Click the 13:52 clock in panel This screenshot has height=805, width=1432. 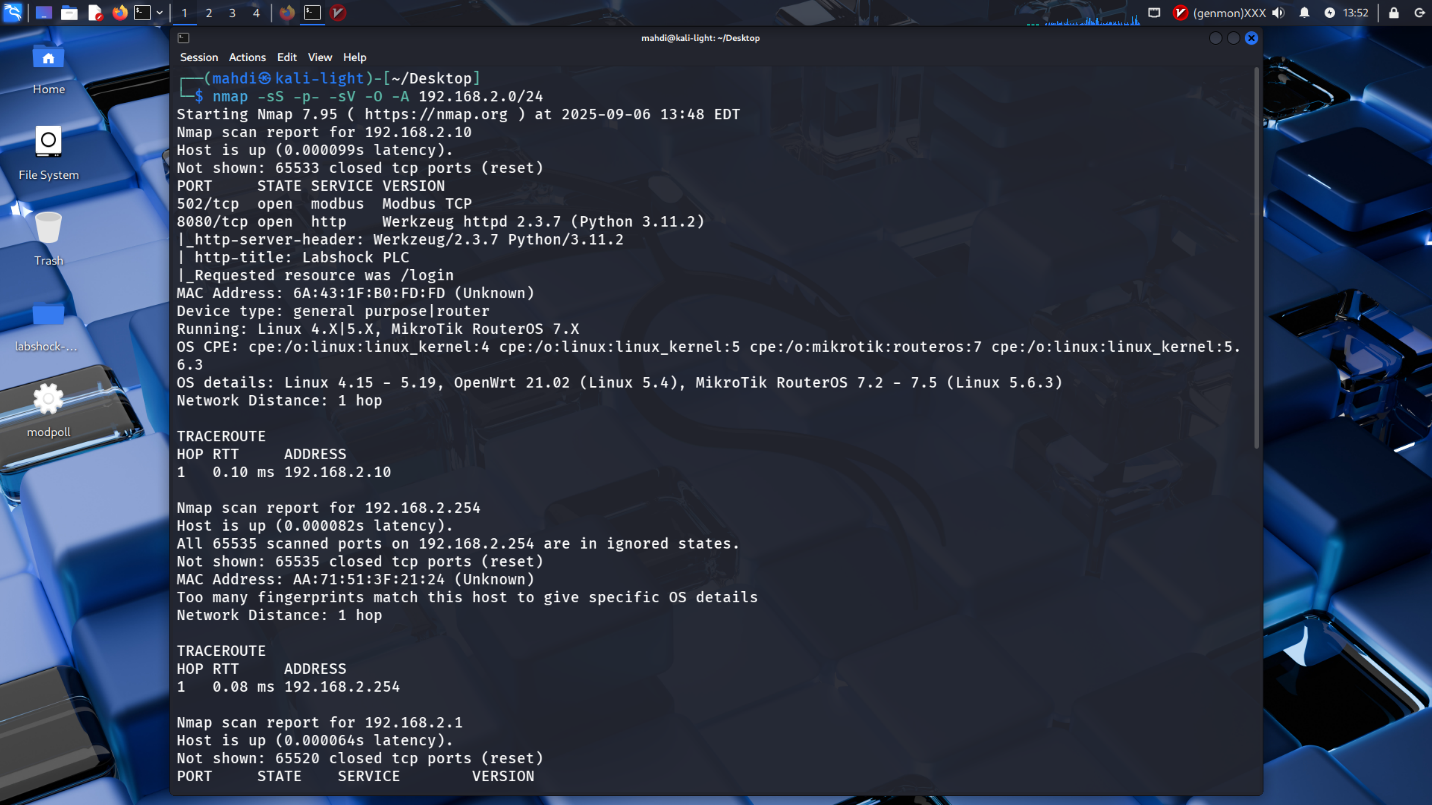click(x=1356, y=13)
